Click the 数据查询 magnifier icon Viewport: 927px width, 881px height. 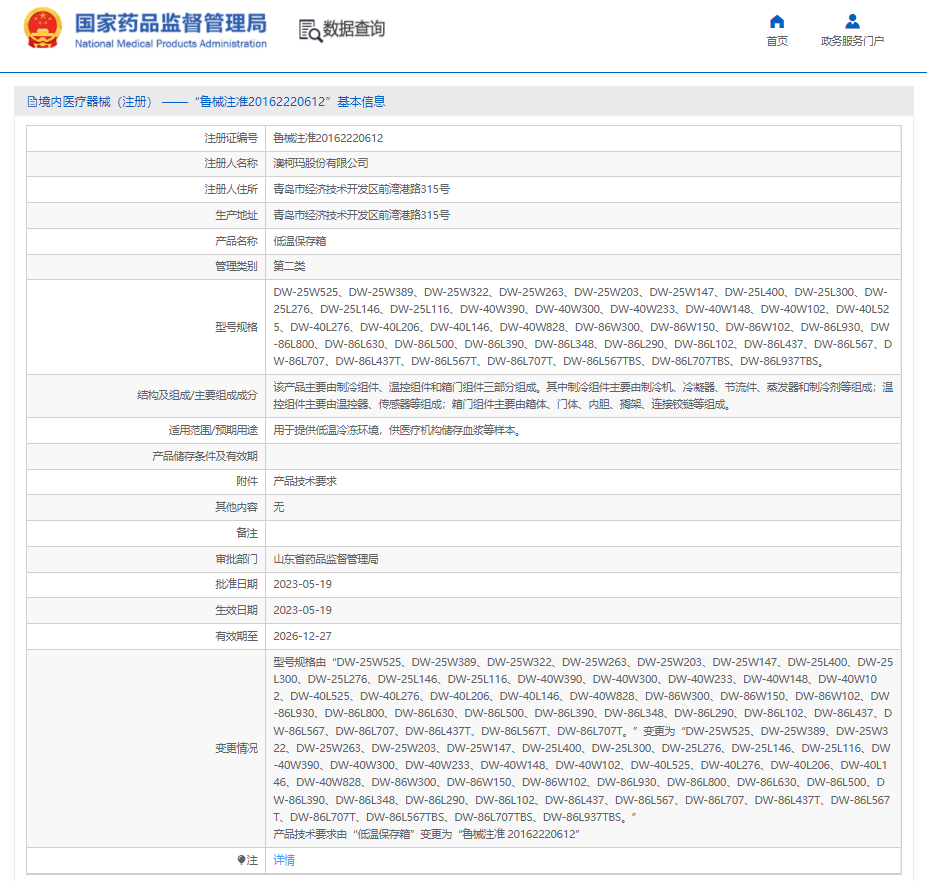[x=308, y=31]
